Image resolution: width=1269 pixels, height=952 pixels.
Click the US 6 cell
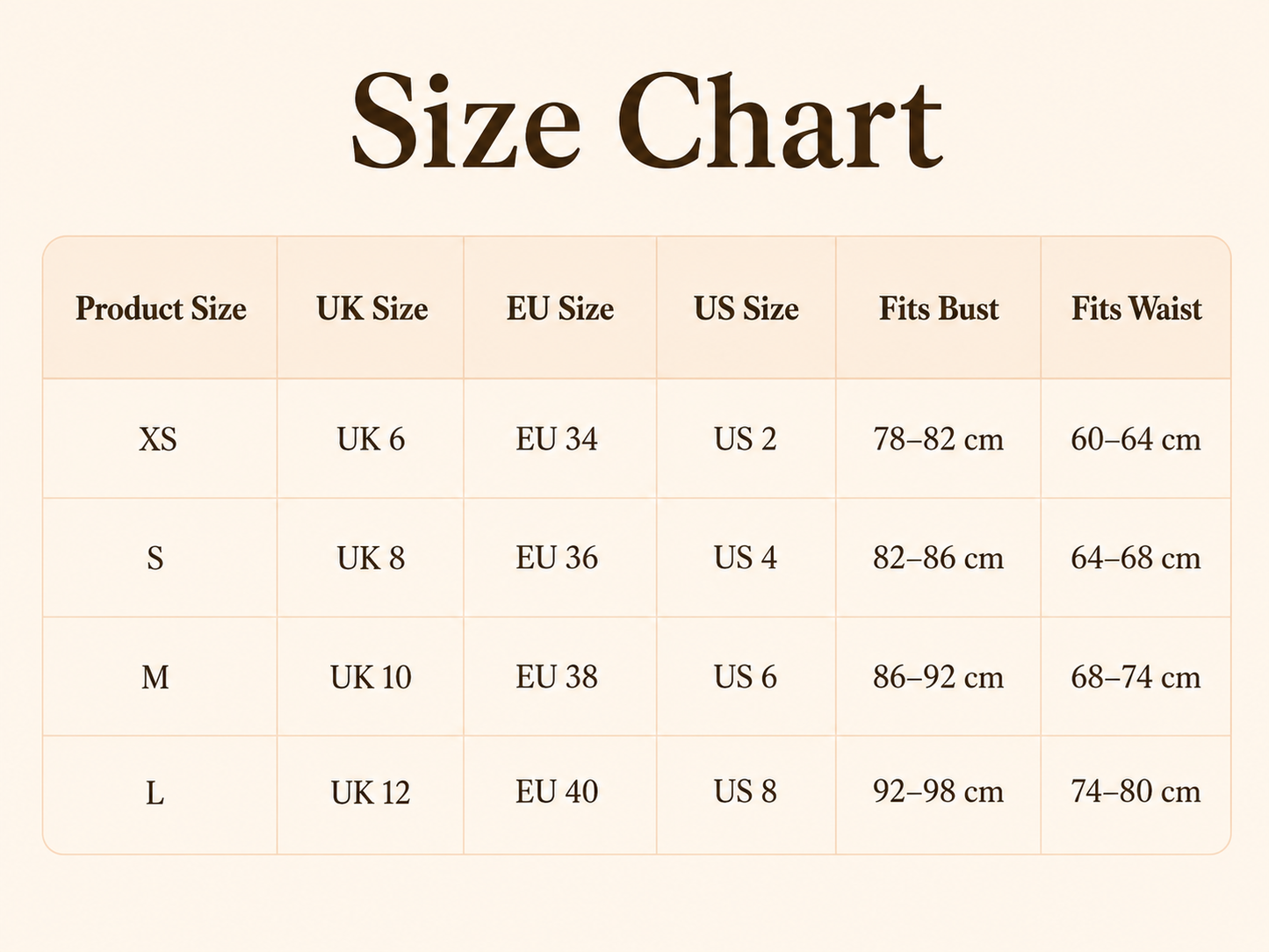[x=746, y=677]
